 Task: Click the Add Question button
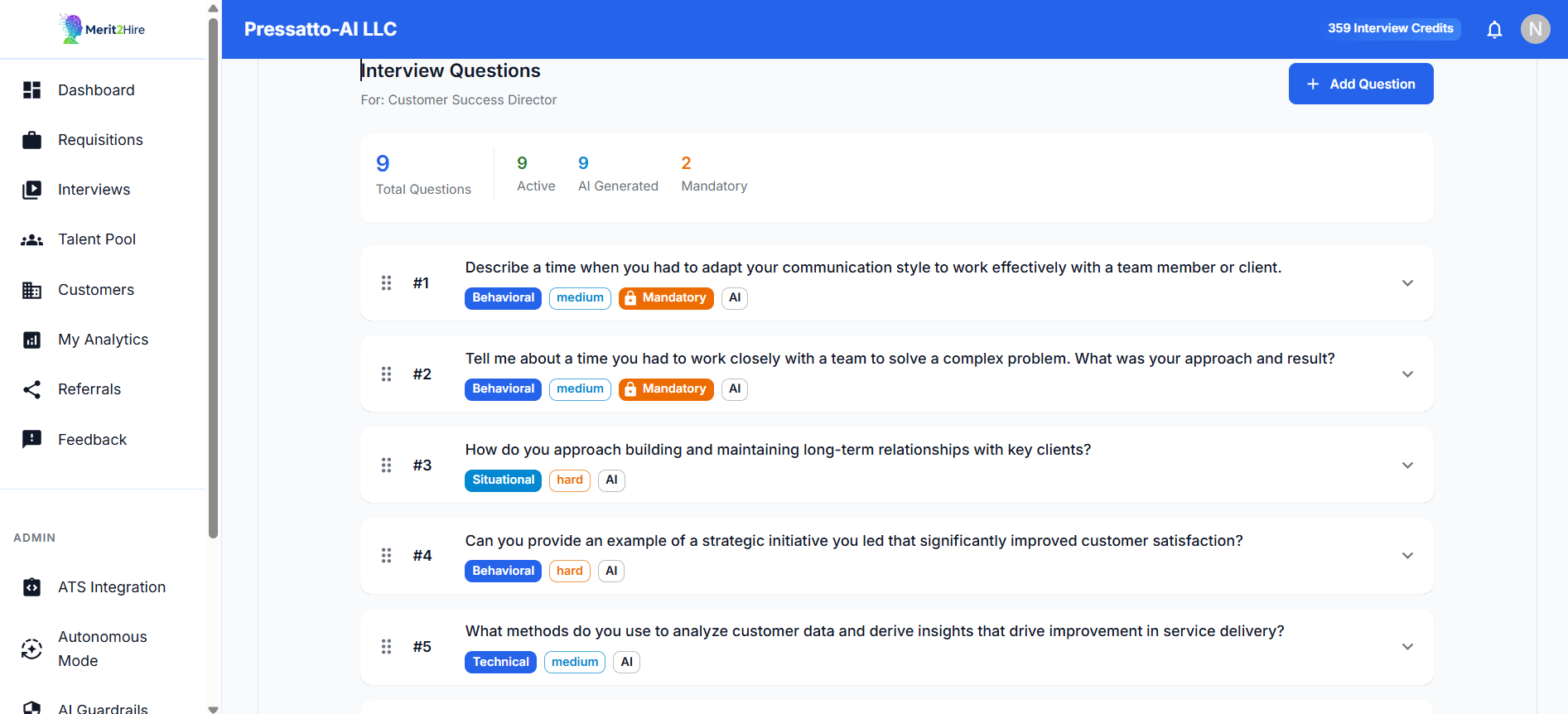point(1360,83)
